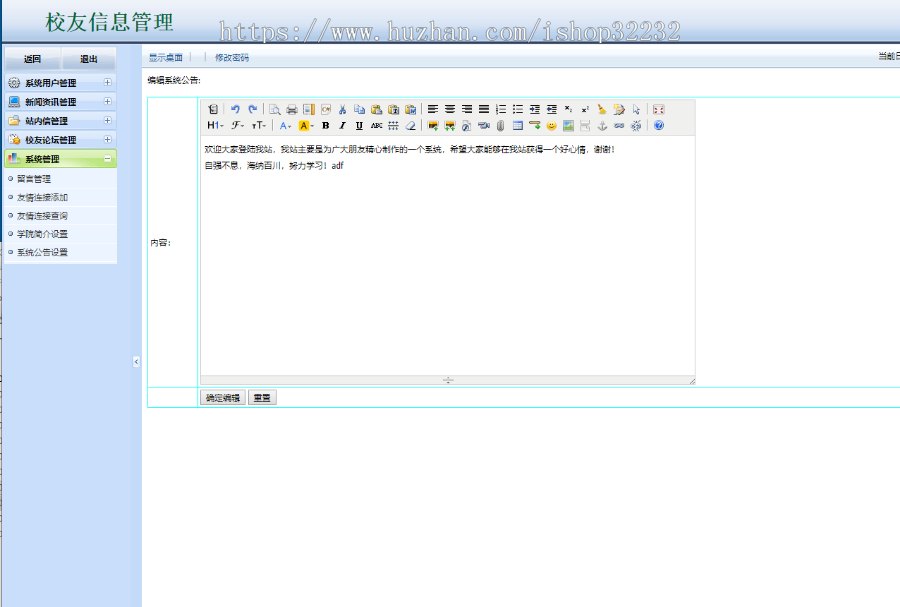Center align the text
The height and width of the screenshot is (607, 900).
coord(450,109)
